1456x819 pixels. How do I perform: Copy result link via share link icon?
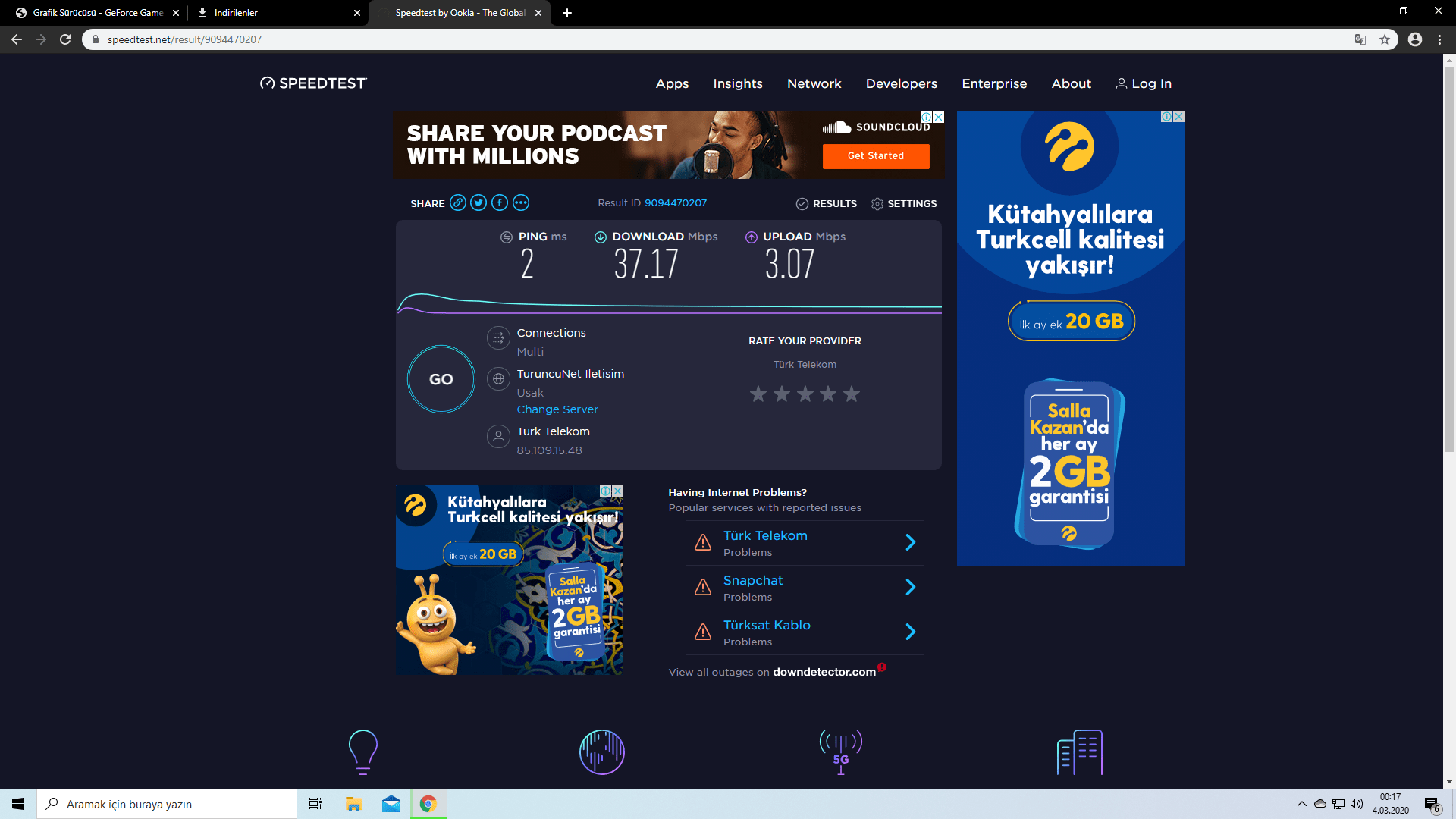pos(457,202)
